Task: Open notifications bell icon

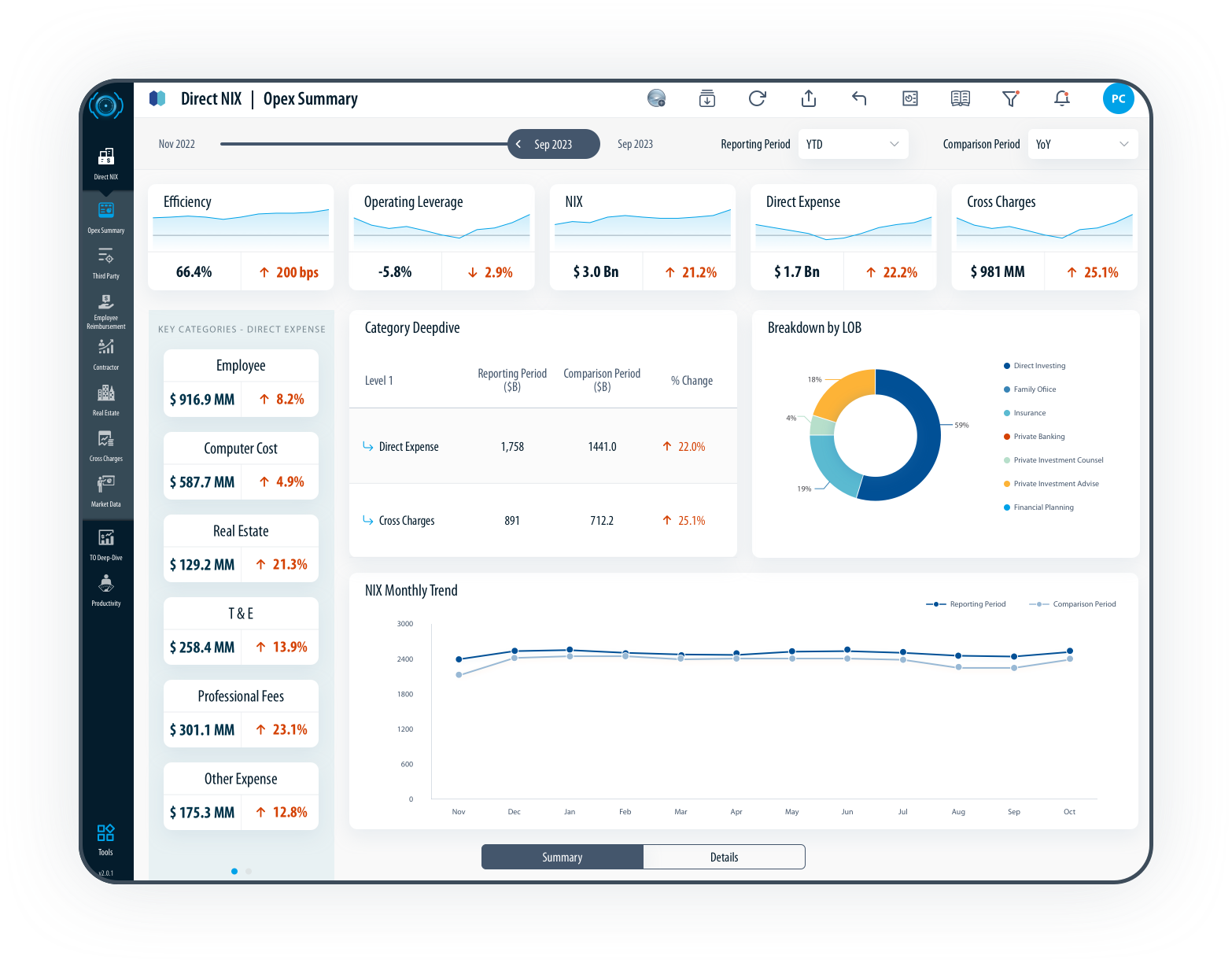Action: pos(1061,98)
